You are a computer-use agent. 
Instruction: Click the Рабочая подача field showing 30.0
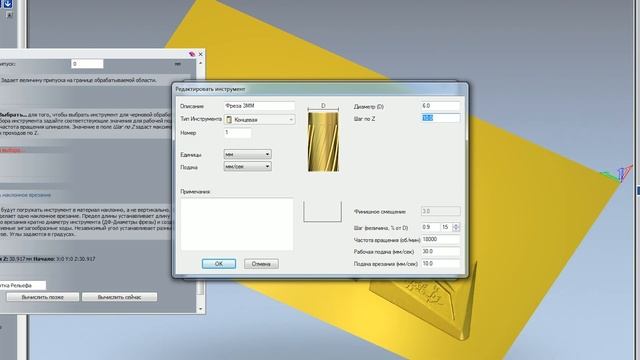440,251
